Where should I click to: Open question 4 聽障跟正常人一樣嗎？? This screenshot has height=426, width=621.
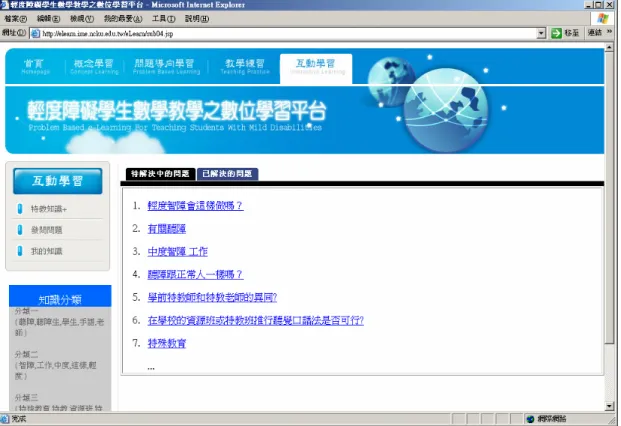pos(195,274)
